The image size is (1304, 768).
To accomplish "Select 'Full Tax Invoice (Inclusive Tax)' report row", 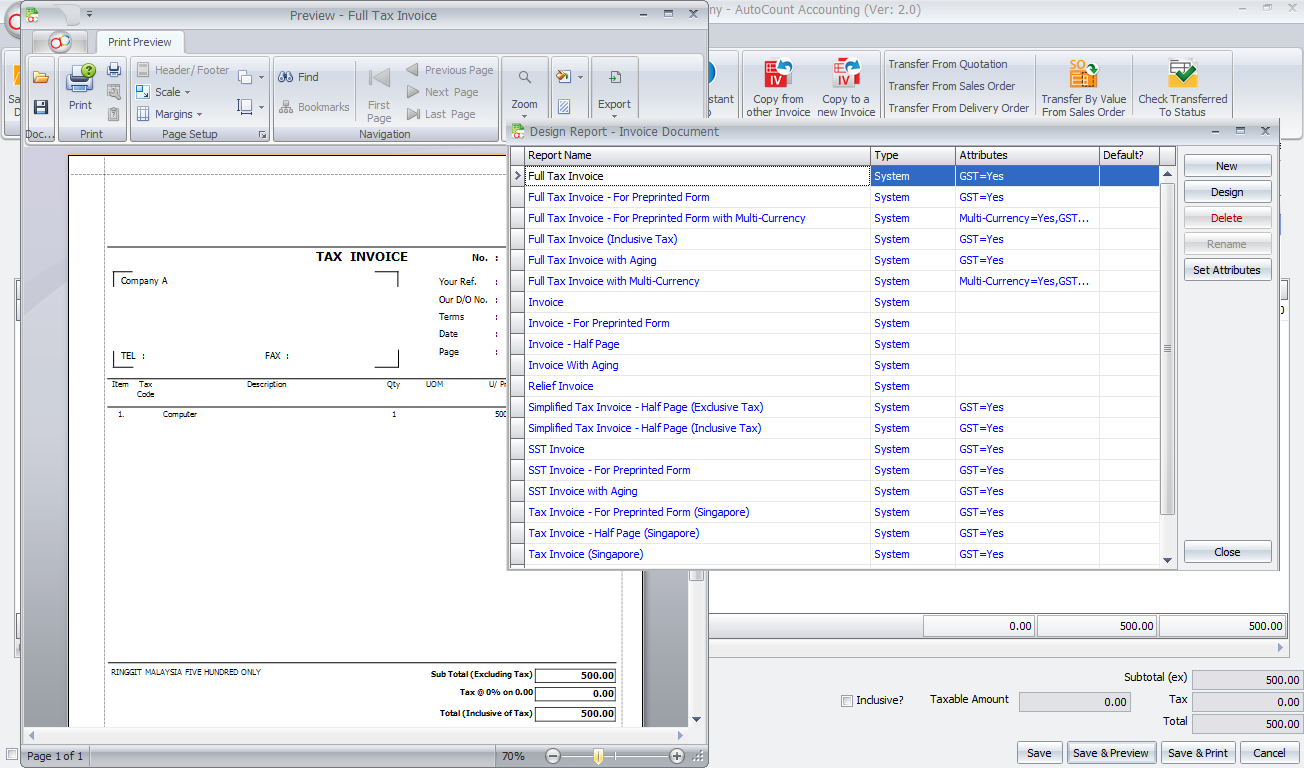I will point(835,239).
